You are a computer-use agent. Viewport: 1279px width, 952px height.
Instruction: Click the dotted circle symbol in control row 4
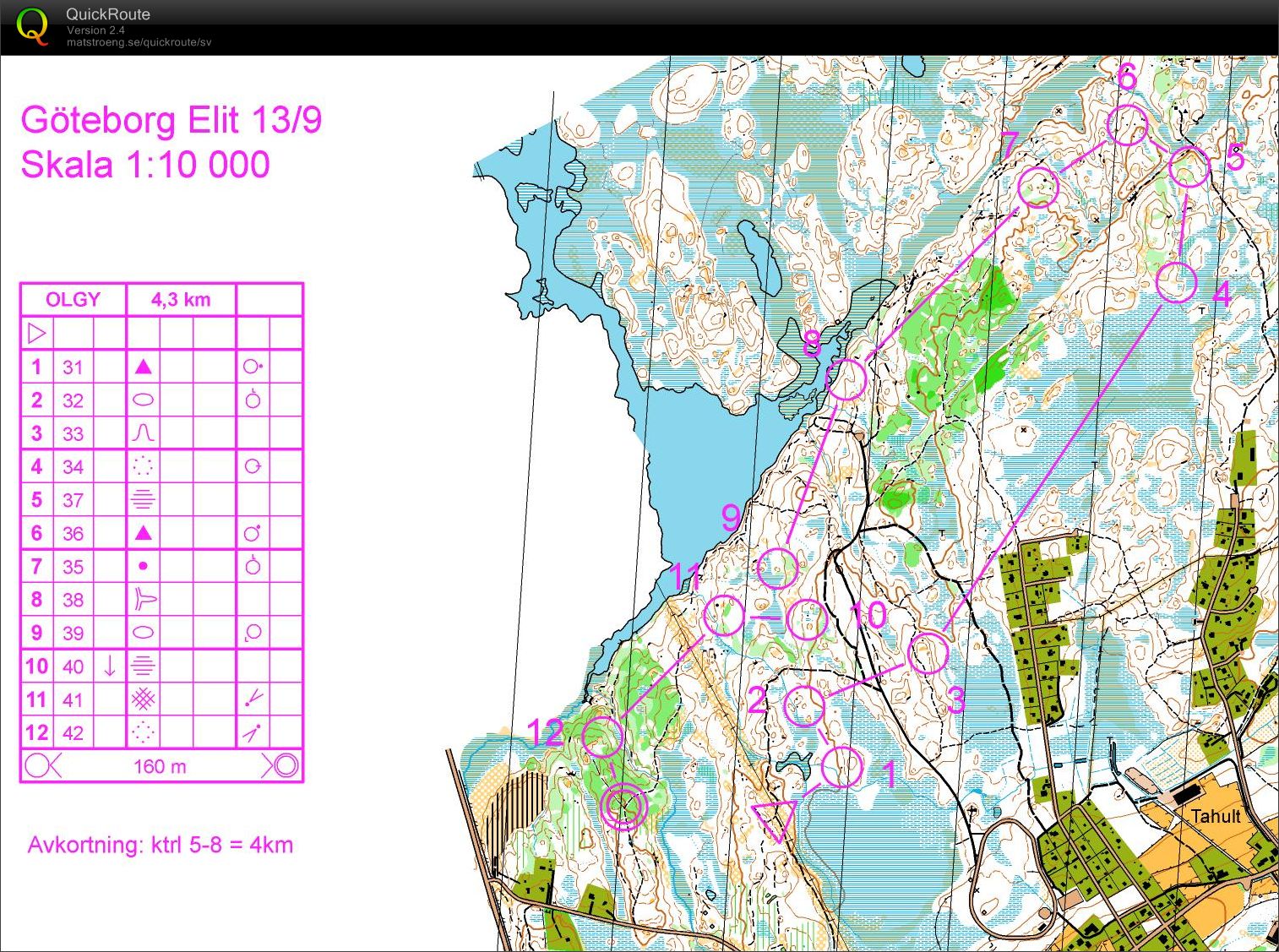coord(144,466)
